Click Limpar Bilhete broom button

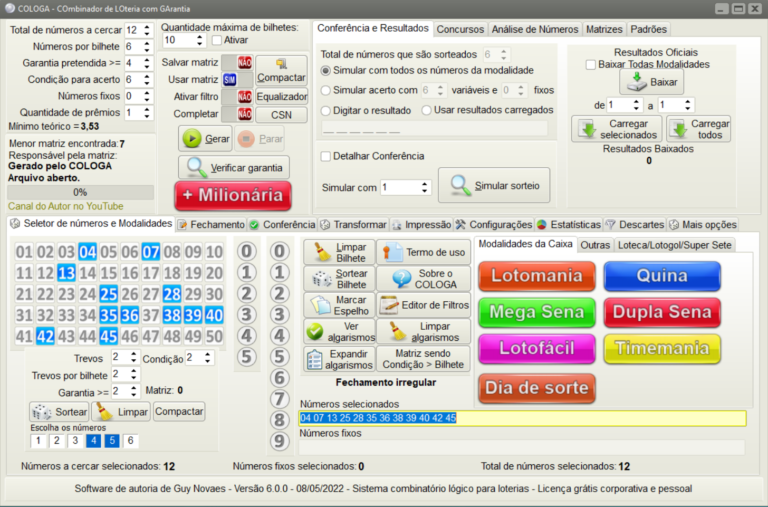339,252
